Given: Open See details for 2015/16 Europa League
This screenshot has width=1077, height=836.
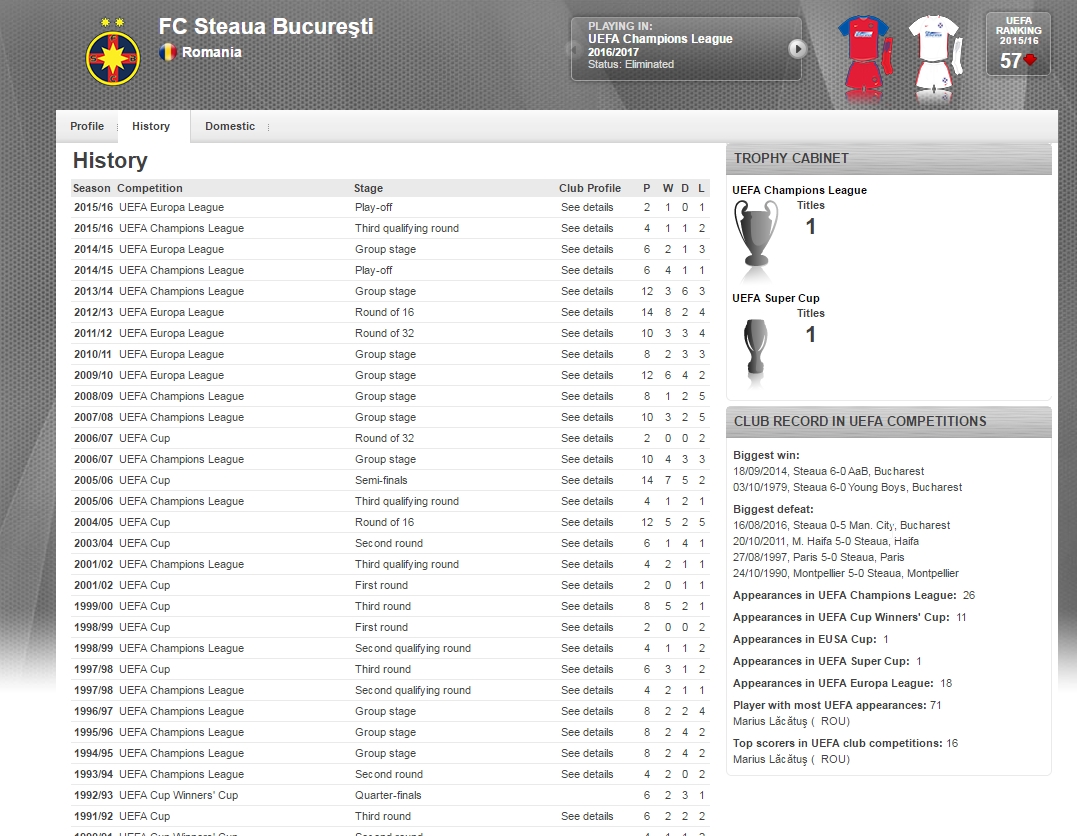Looking at the screenshot, I should (587, 207).
